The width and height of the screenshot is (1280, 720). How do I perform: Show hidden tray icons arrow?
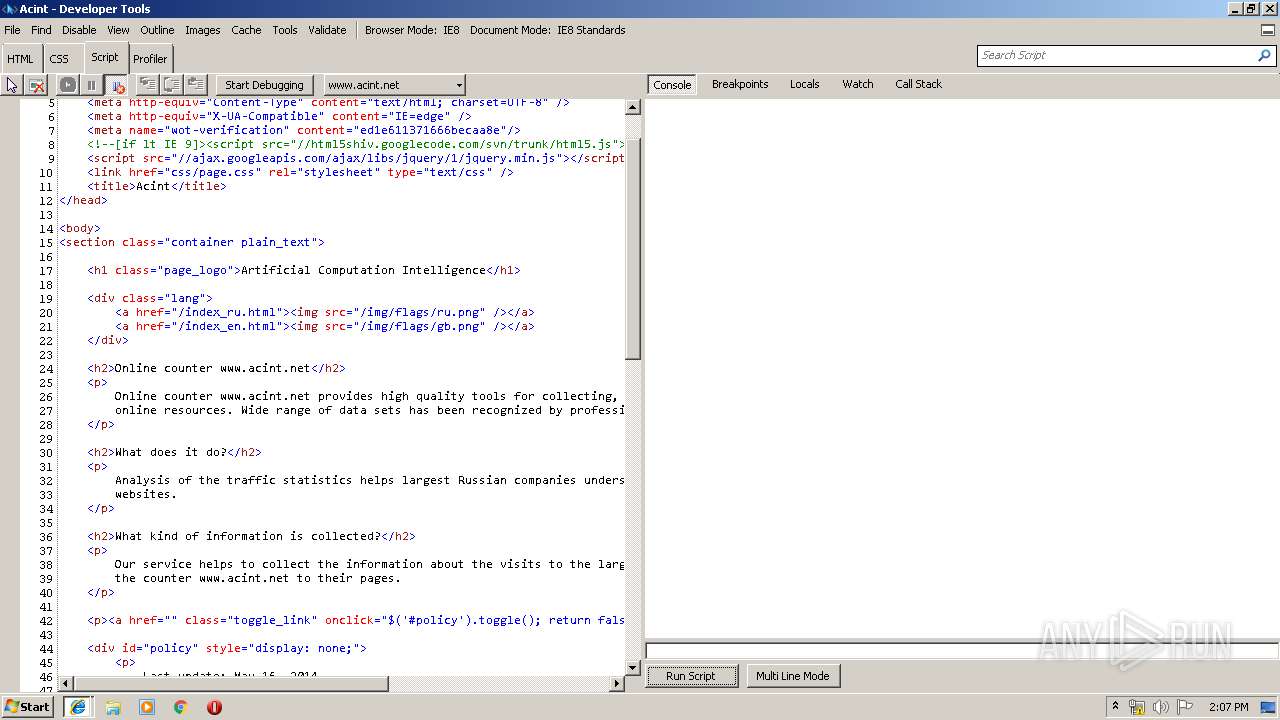(1115, 706)
